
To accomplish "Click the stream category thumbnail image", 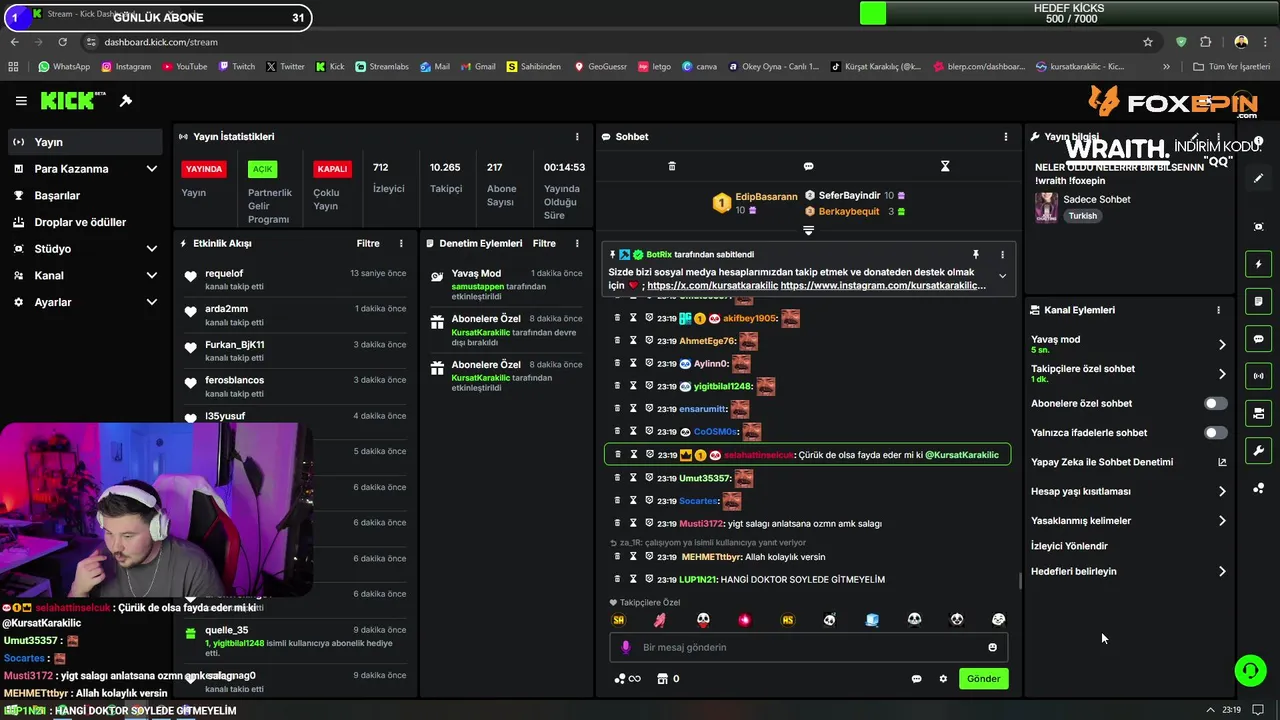I will coord(1046,207).
